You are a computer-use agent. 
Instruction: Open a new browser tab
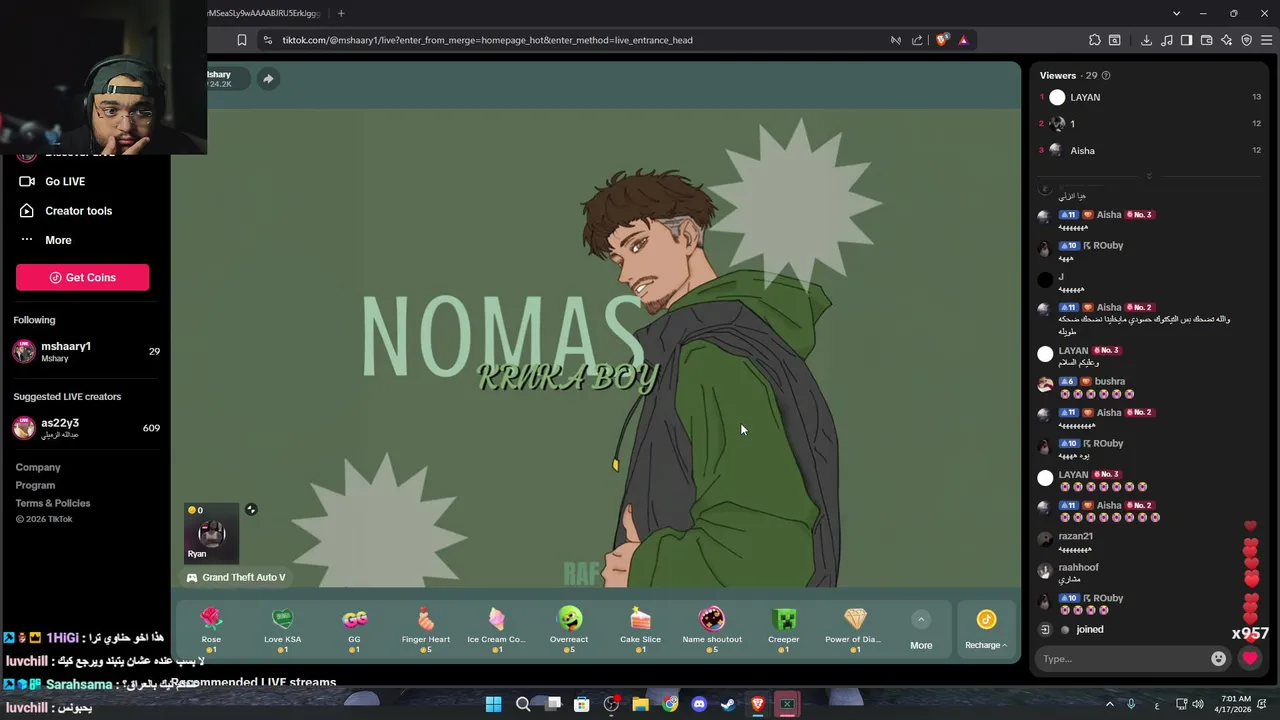point(341,13)
